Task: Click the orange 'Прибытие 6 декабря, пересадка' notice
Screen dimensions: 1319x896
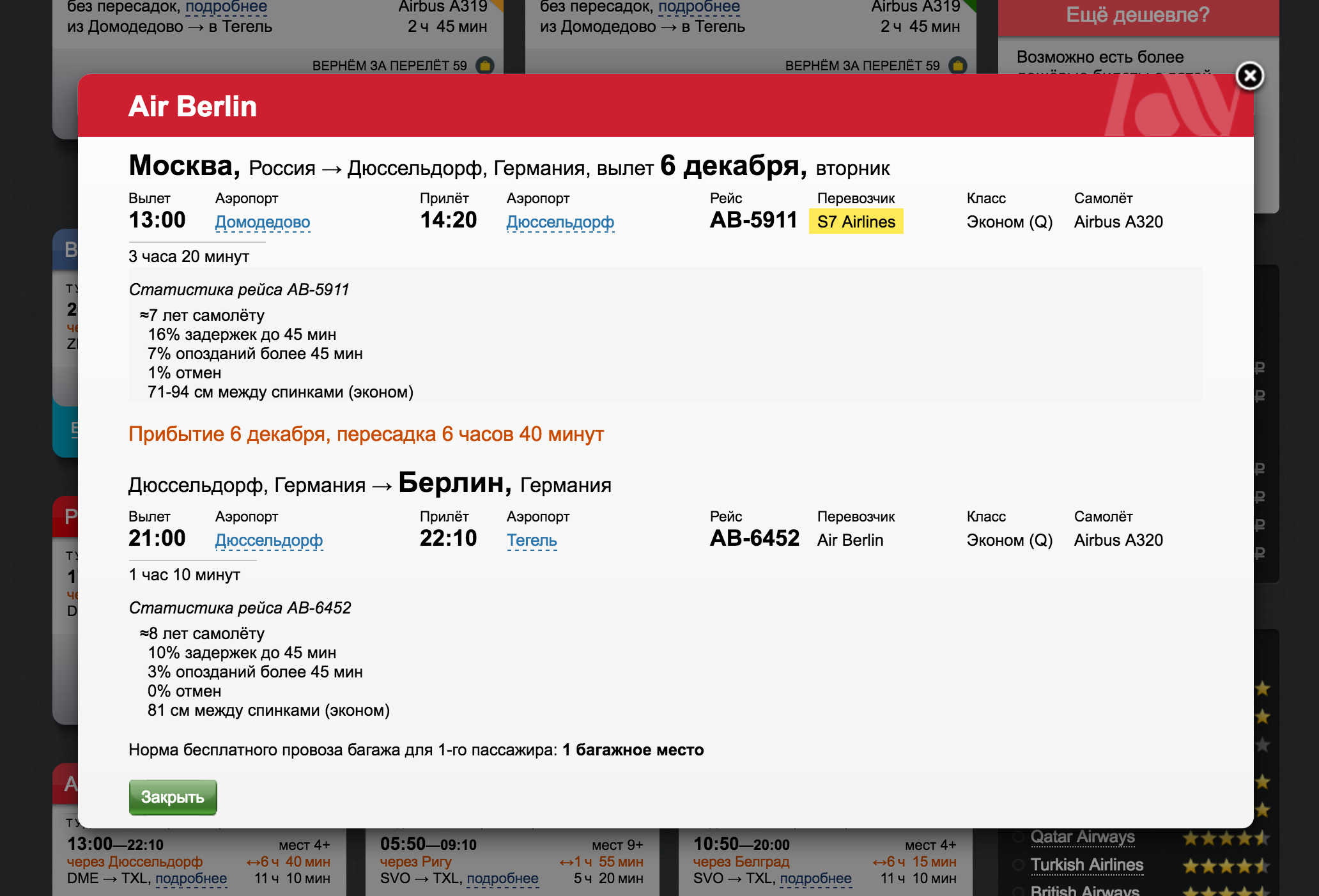Action: (x=366, y=435)
